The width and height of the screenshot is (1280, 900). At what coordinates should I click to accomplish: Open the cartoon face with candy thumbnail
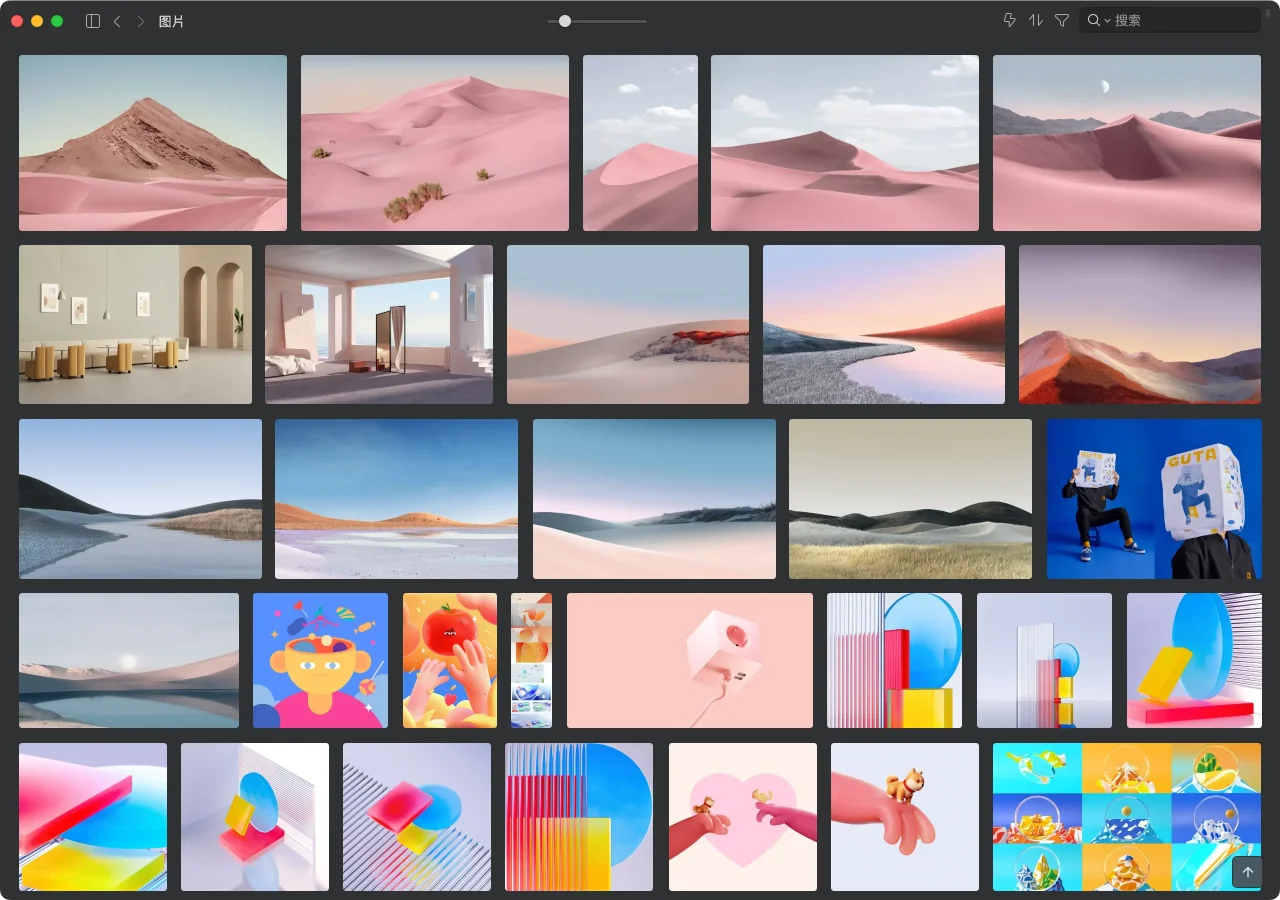point(320,661)
